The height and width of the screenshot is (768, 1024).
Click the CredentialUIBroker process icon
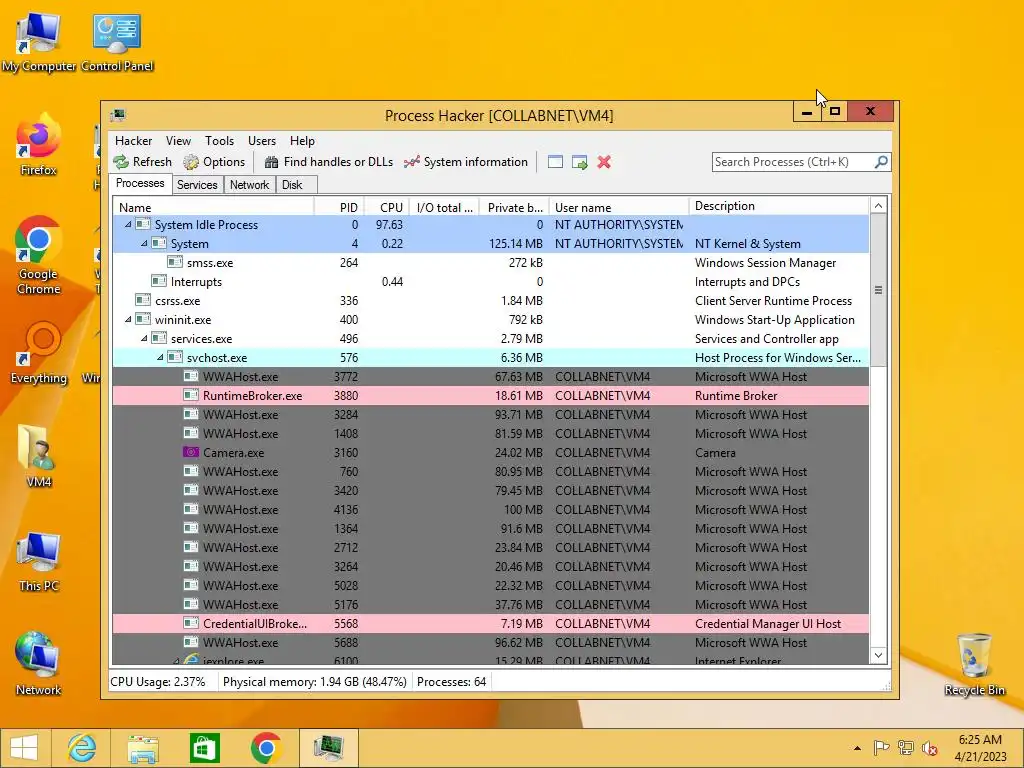[x=191, y=623]
